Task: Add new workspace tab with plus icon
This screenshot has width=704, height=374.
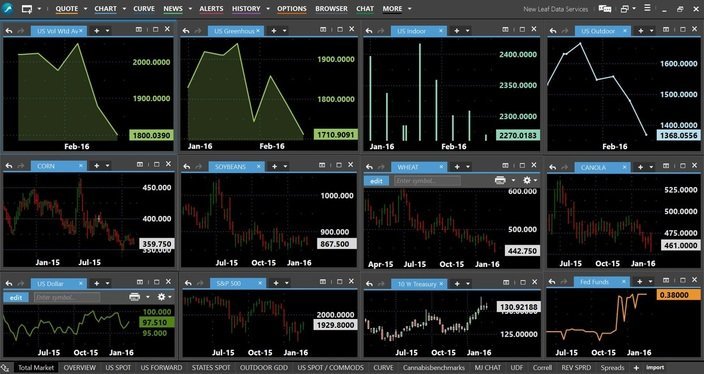Action: click(x=636, y=368)
